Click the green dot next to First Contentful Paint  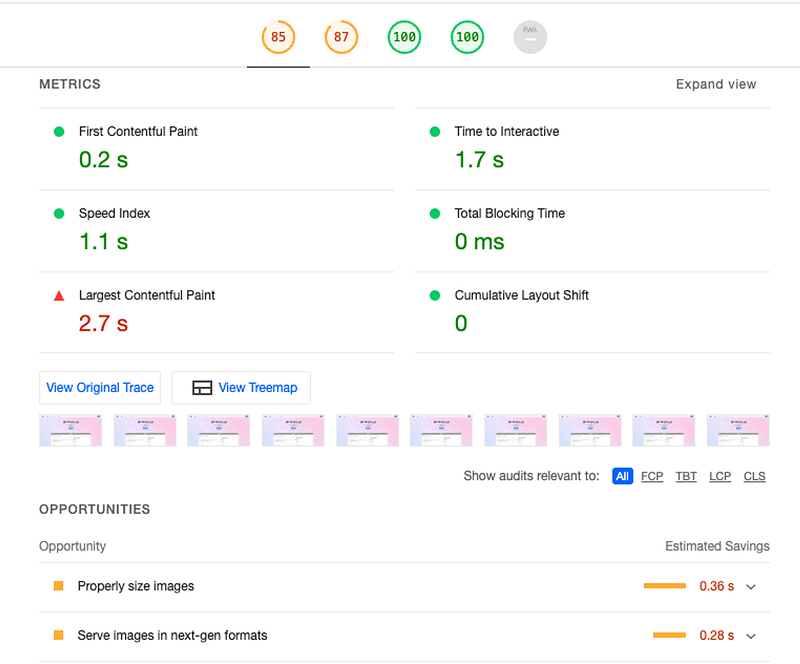click(x=59, y=132)
